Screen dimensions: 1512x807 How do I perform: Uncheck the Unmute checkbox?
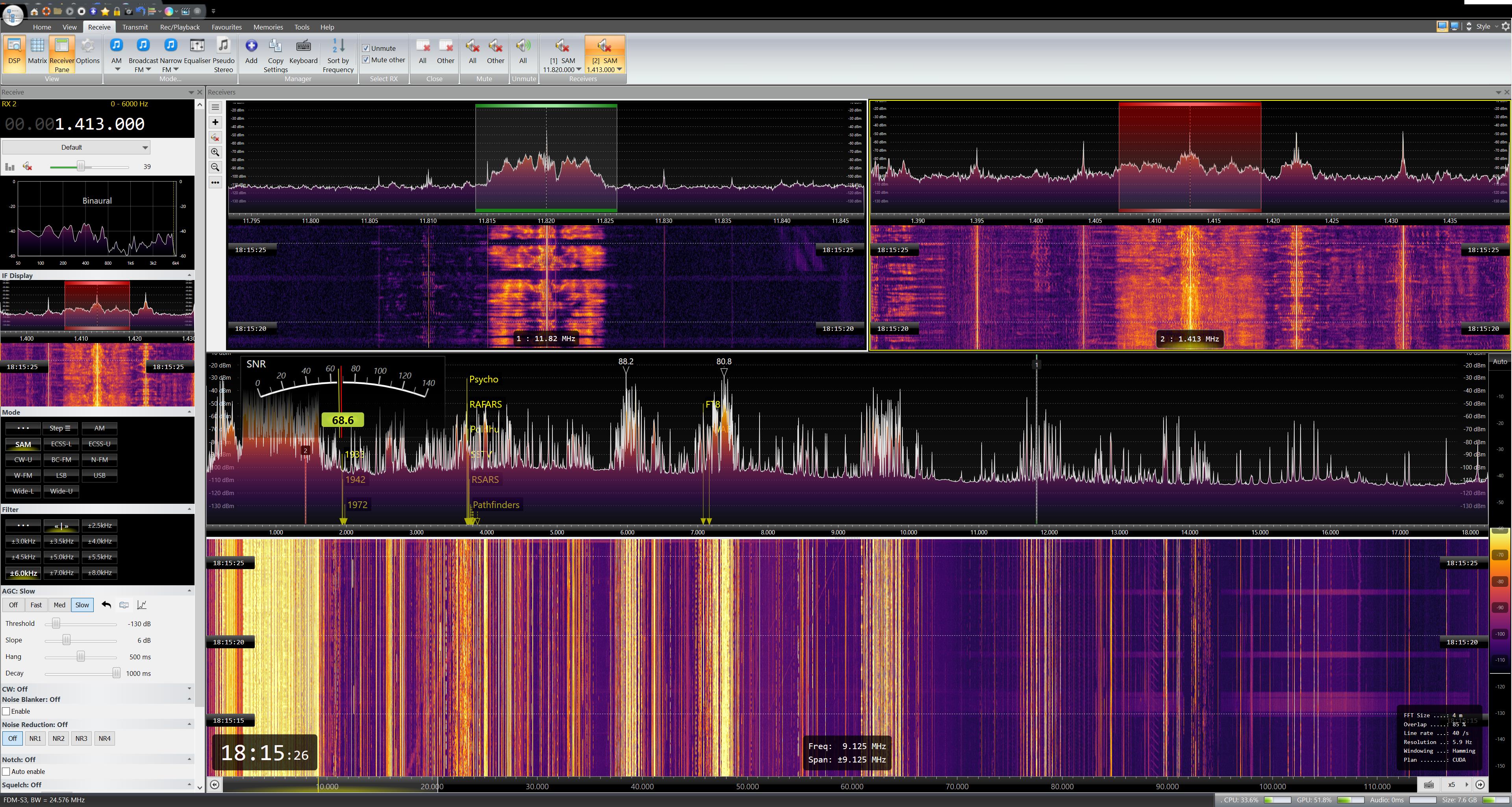coord(366,48)
